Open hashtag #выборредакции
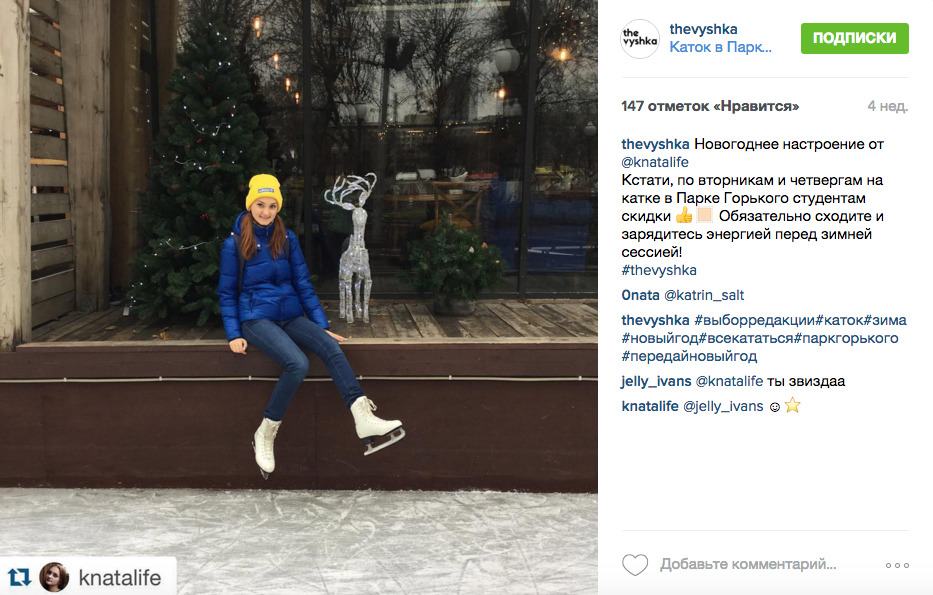Viewport: 933px width, 595px height. 754,320
